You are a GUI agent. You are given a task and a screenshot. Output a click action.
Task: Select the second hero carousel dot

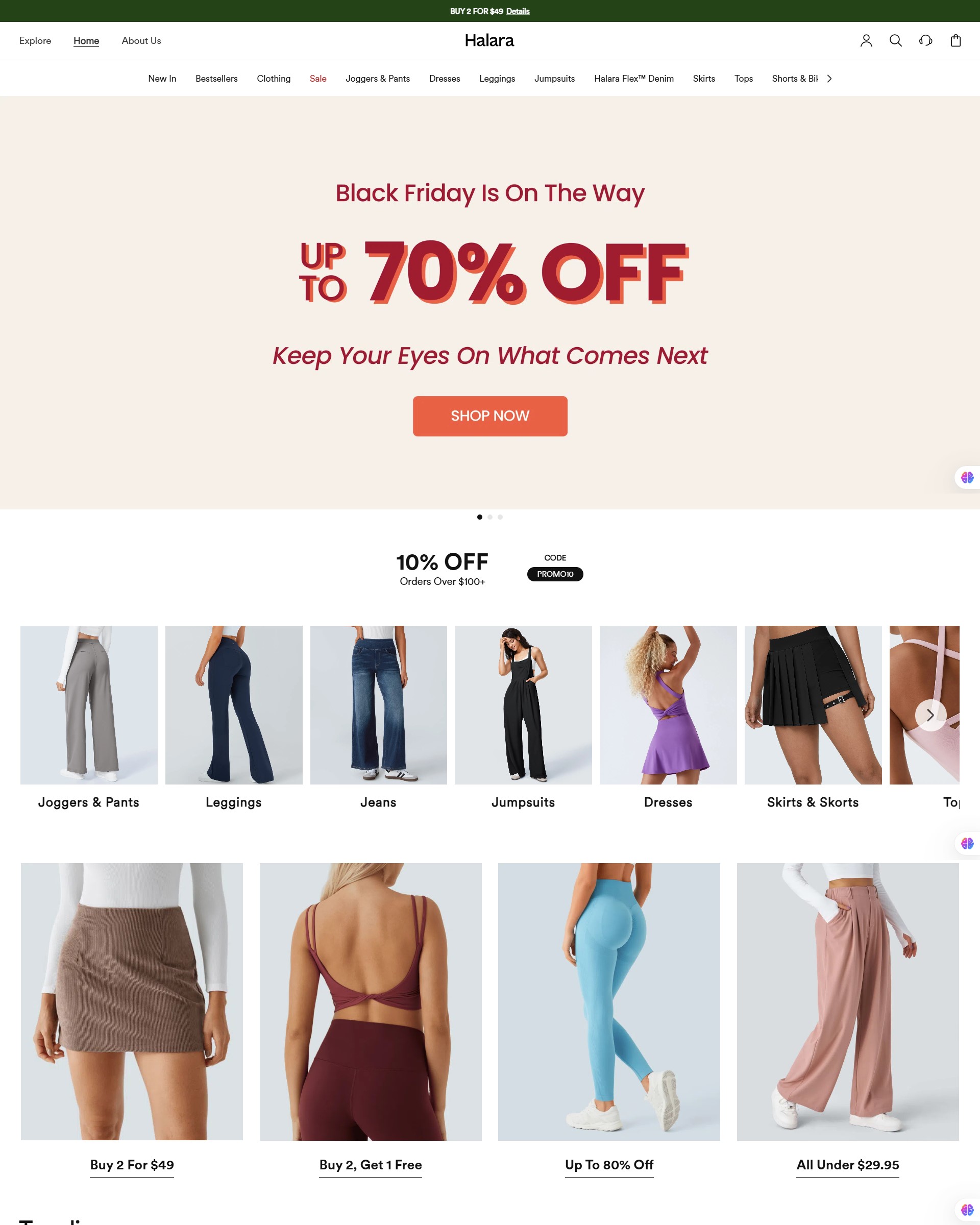489,517
